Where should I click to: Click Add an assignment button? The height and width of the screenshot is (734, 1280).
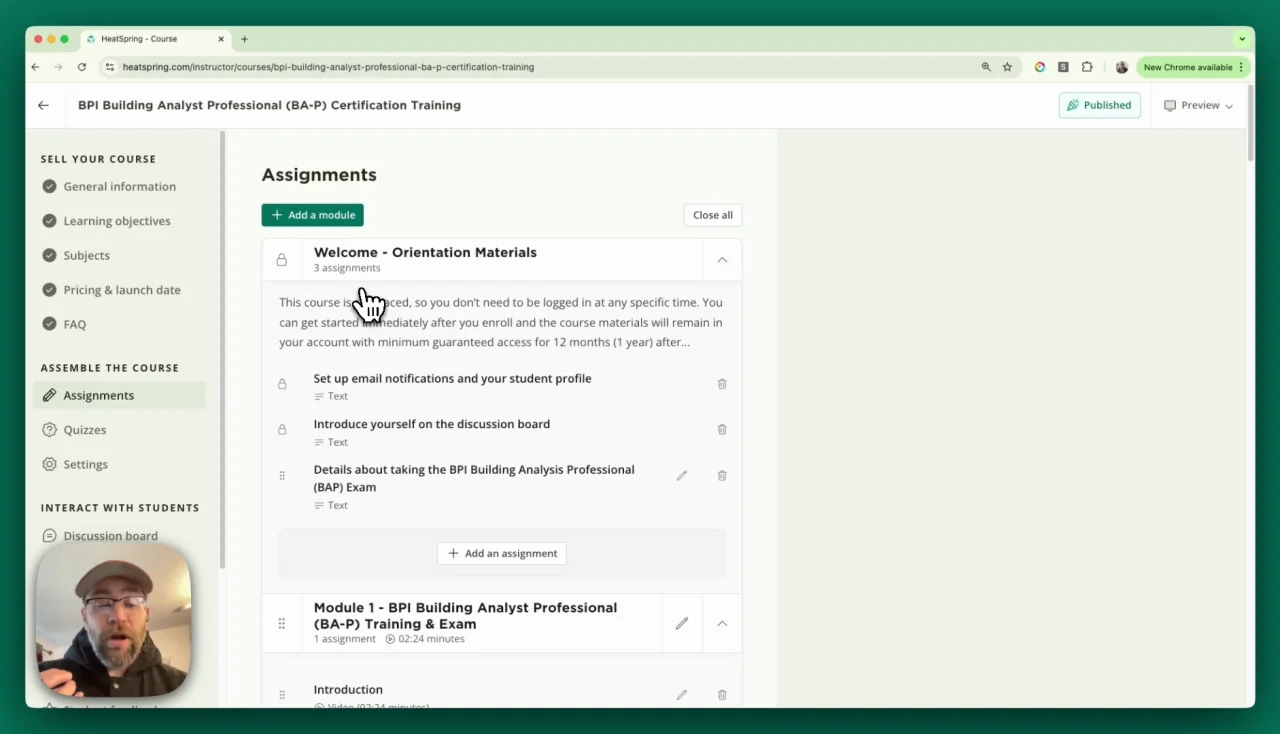pos(502,554)
